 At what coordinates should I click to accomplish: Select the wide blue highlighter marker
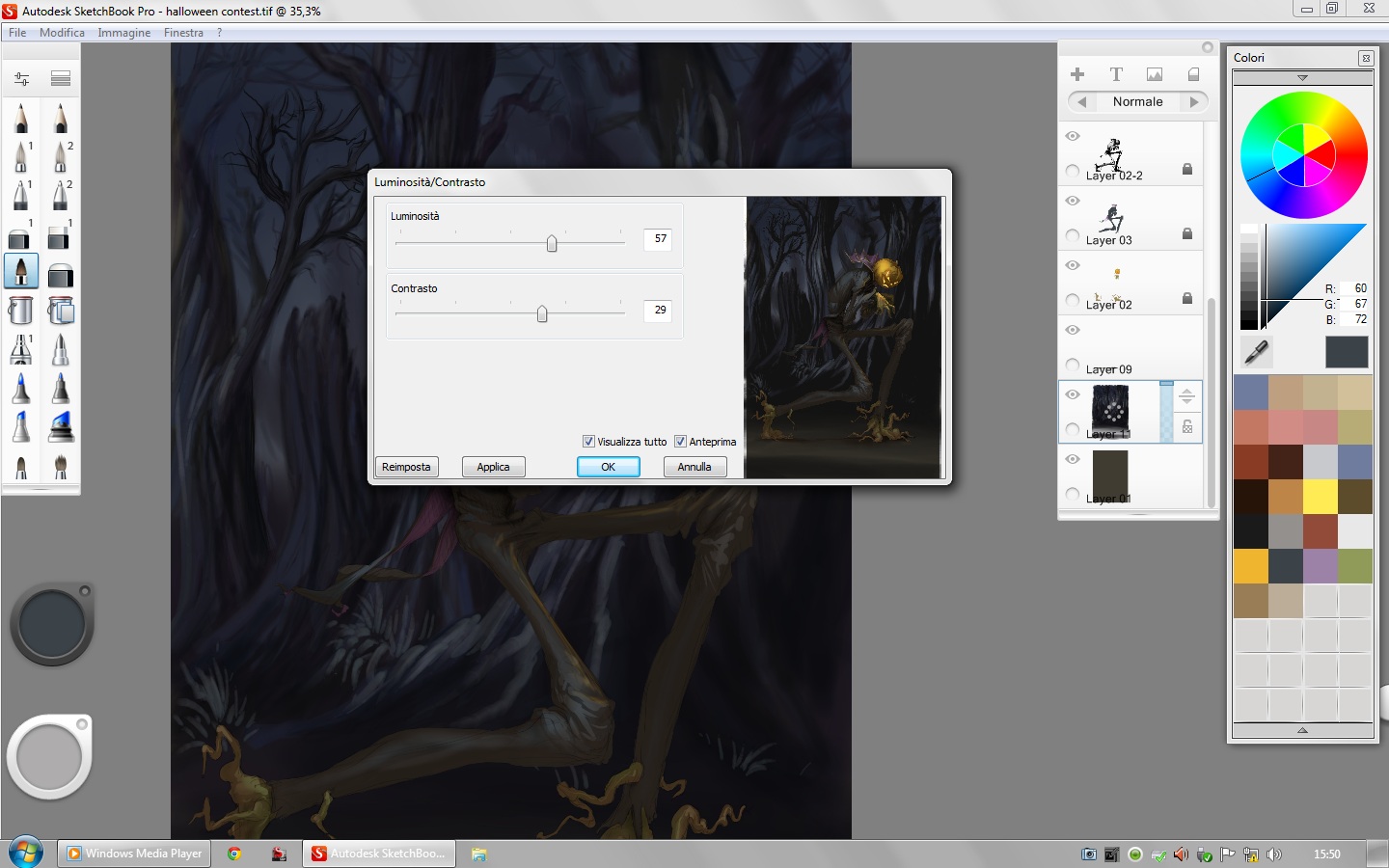[x=61, y=426]
